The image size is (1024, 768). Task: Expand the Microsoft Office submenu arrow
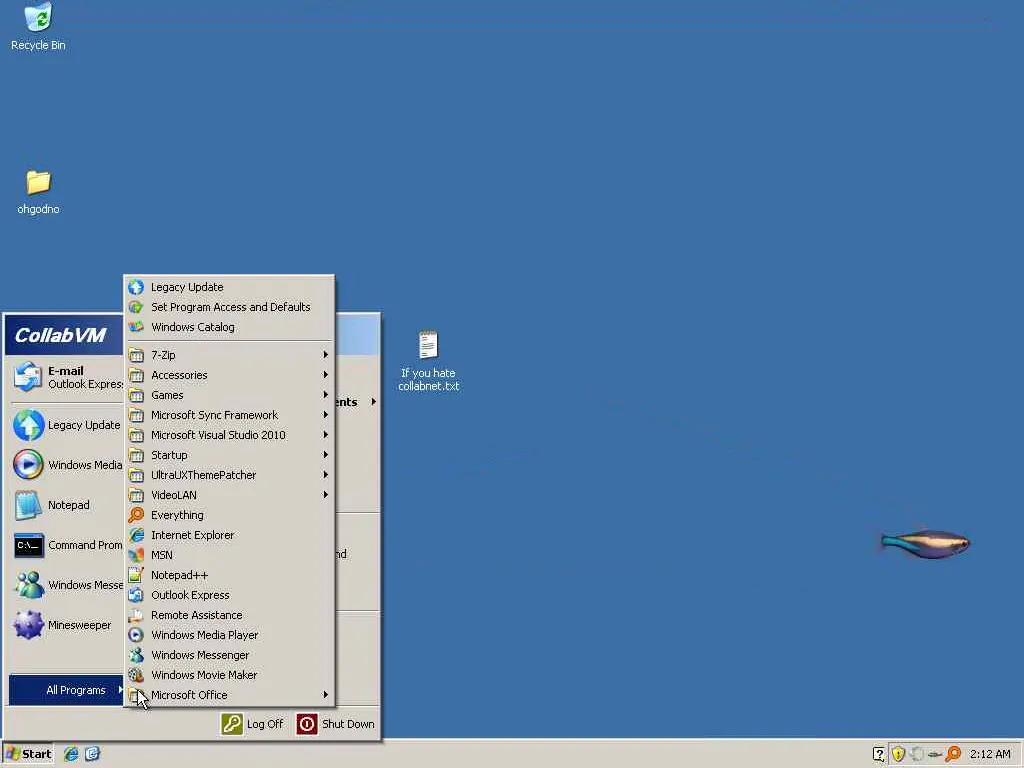(325, 695)
